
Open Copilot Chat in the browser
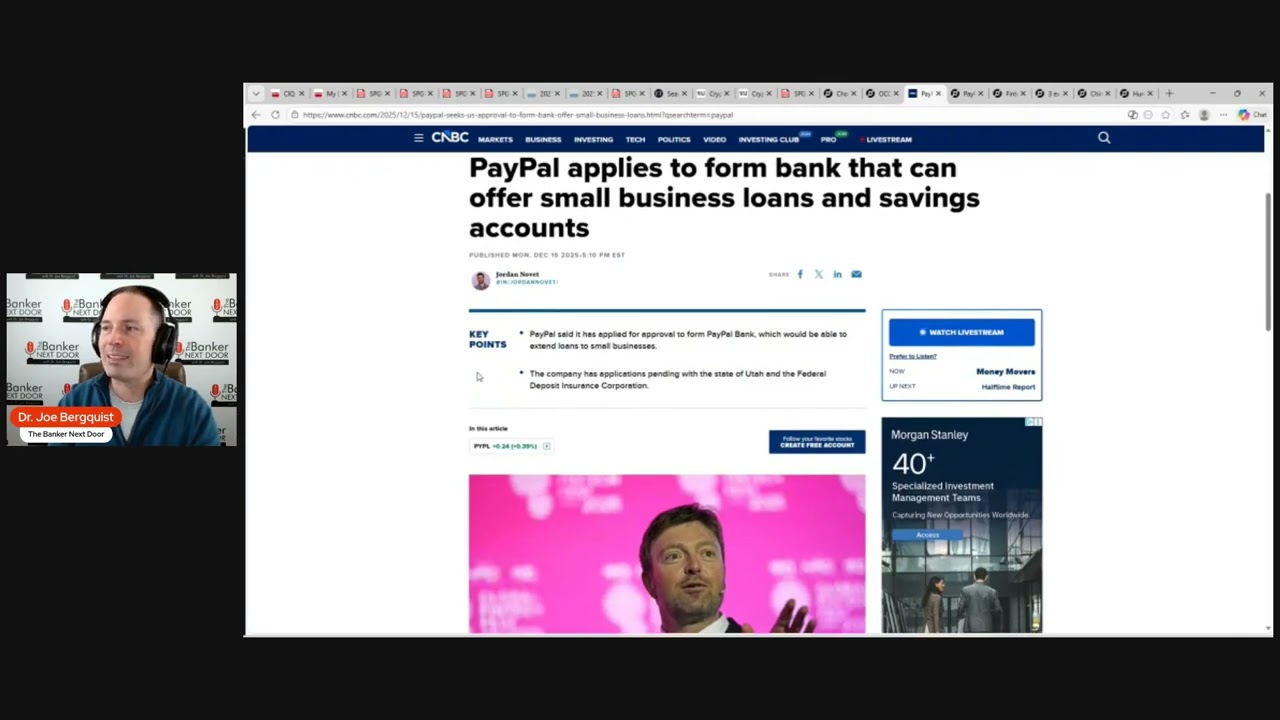(1252, 115)
